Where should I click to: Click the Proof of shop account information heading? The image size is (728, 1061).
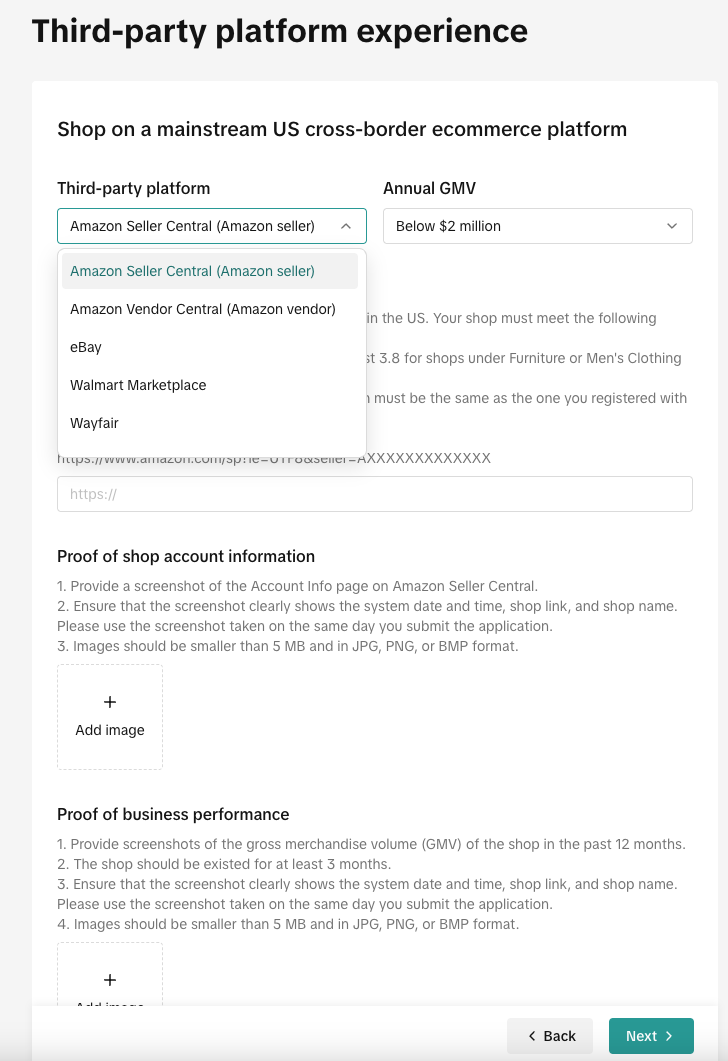185,556
